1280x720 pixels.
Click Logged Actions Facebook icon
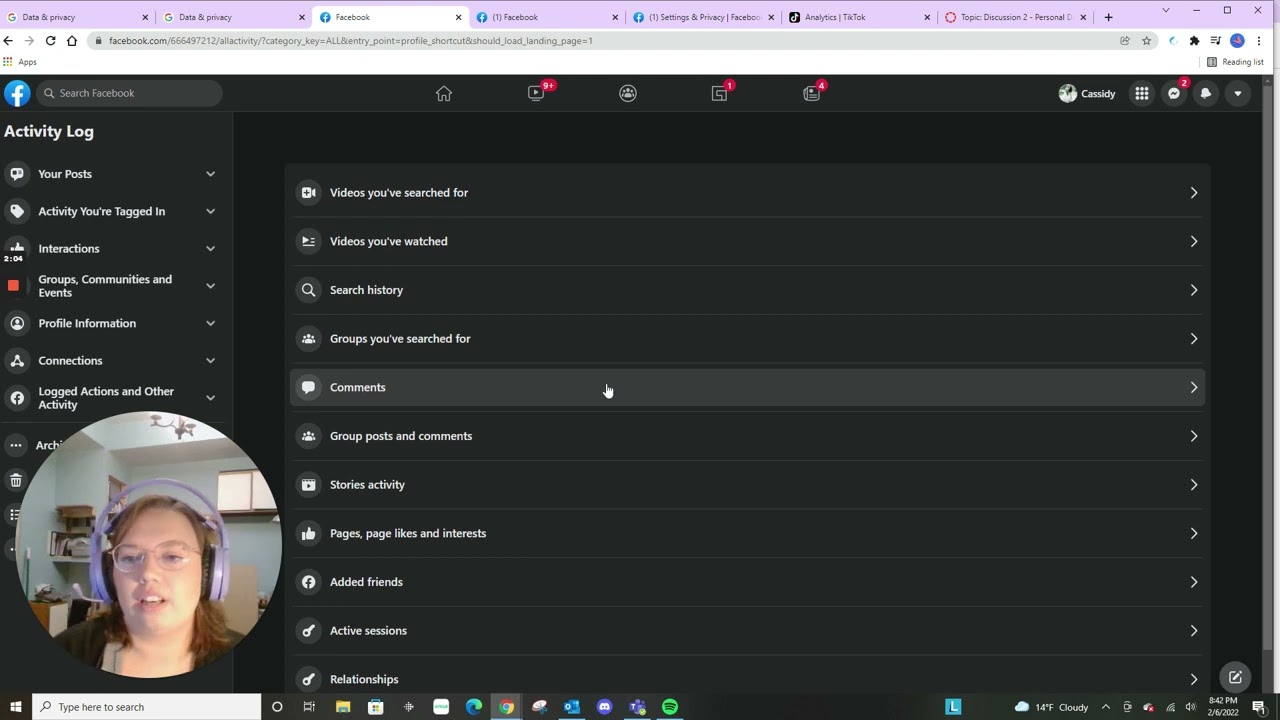(x=17, y=398)
